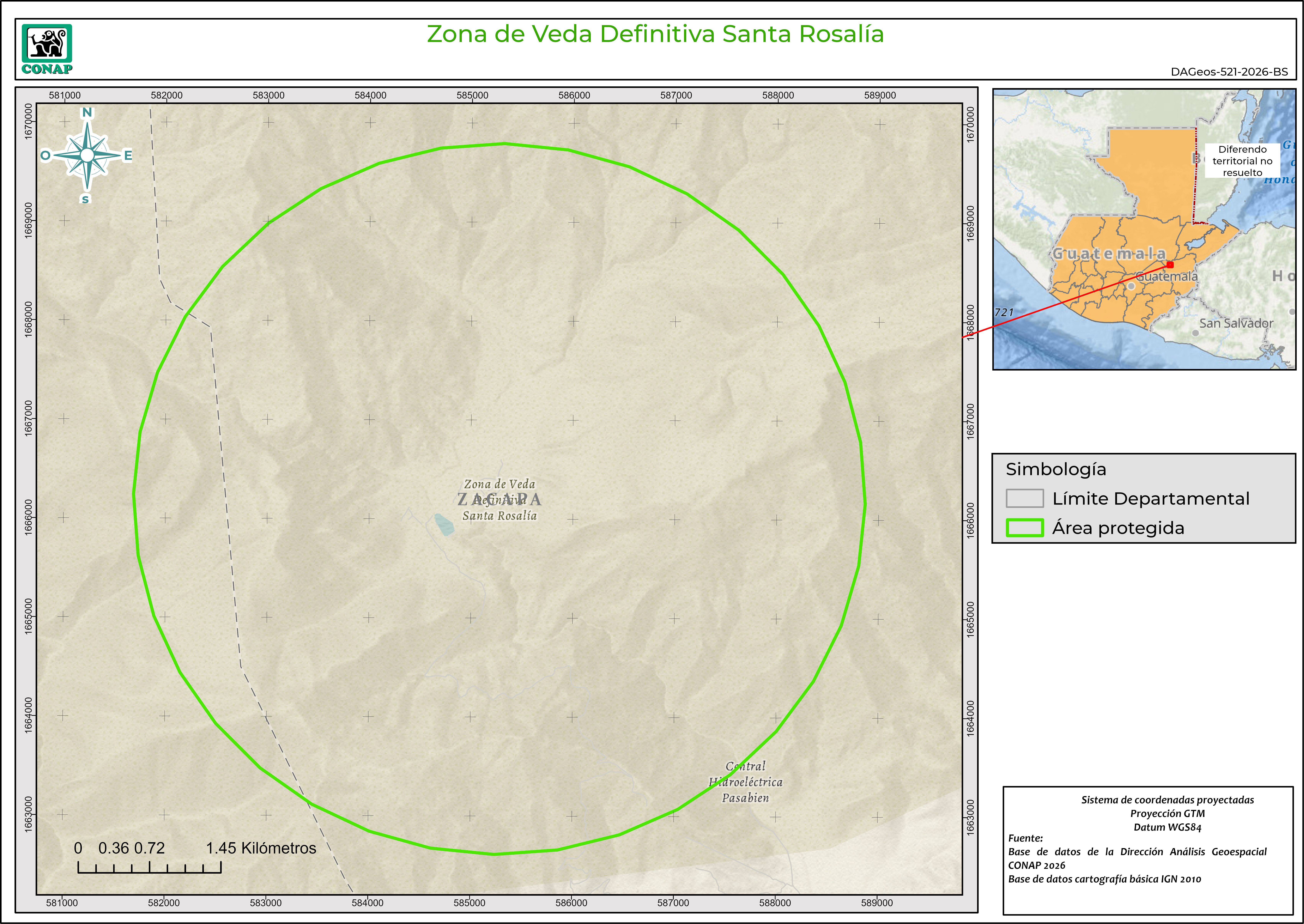This screenshot has width=1304, height=924.
Task: Click the letter E on compass
Action: click(x=128, y=155)
